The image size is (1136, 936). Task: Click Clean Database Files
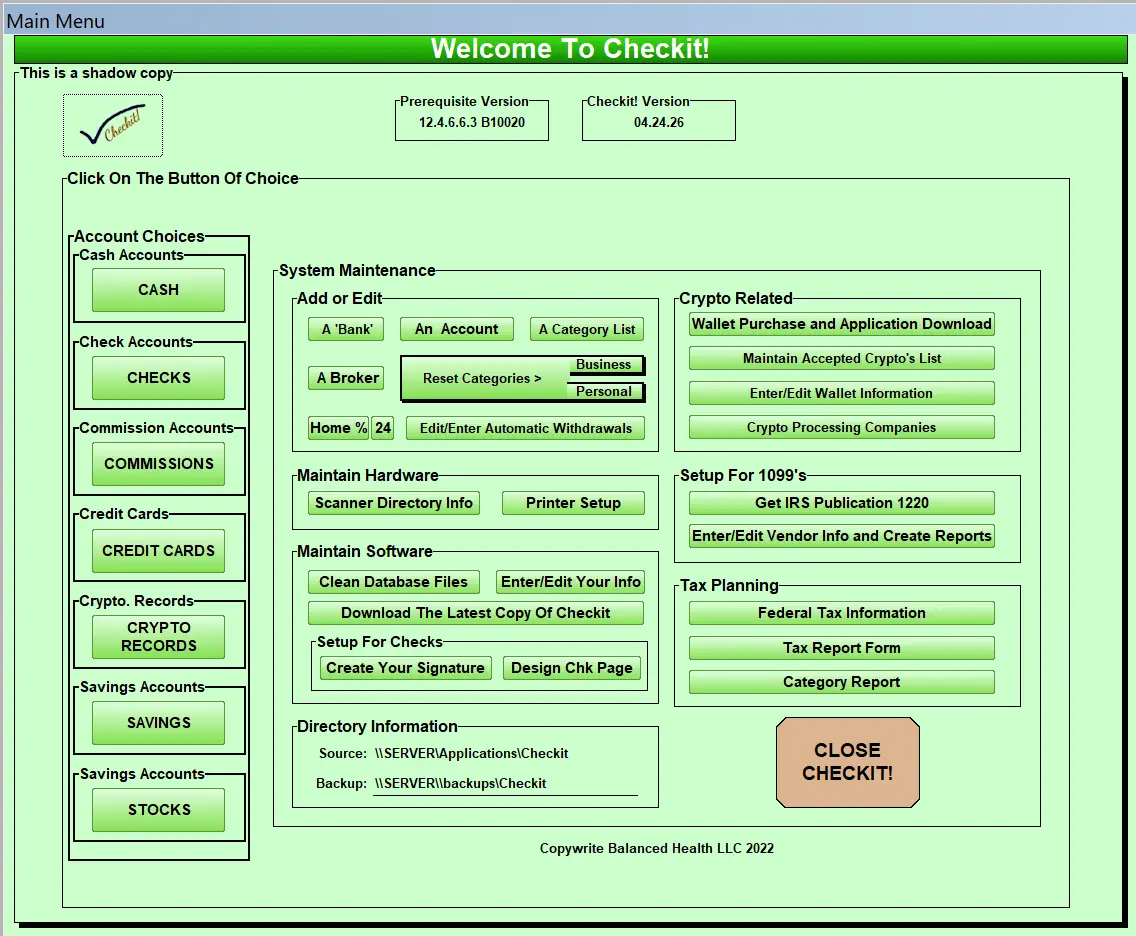point(393,582)
